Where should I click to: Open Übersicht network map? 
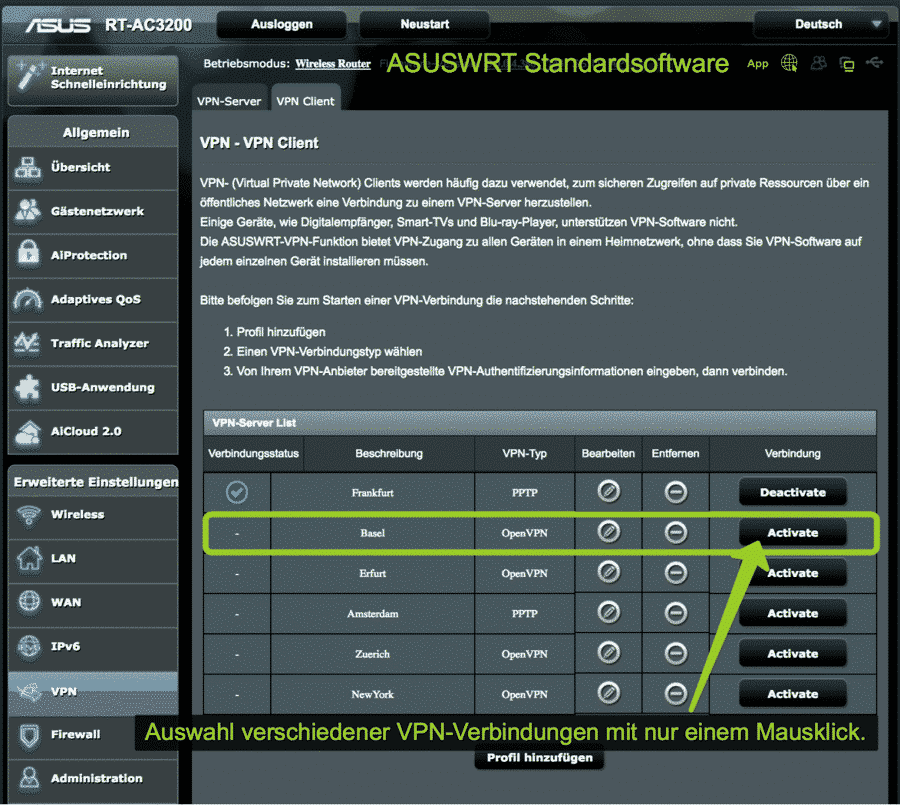tap(93, 168)
